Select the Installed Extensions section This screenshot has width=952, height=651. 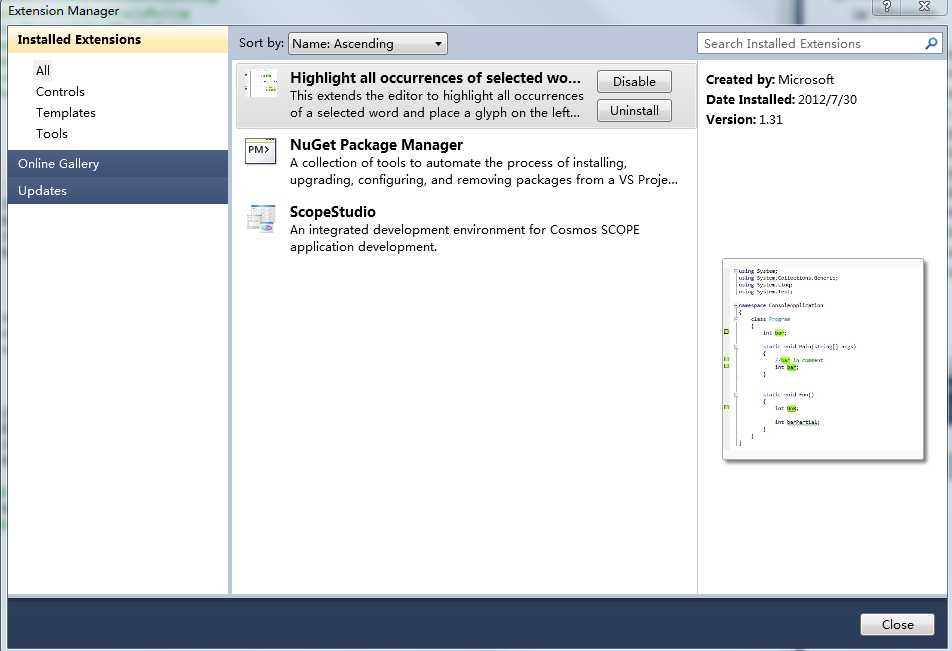click(118, 39)
